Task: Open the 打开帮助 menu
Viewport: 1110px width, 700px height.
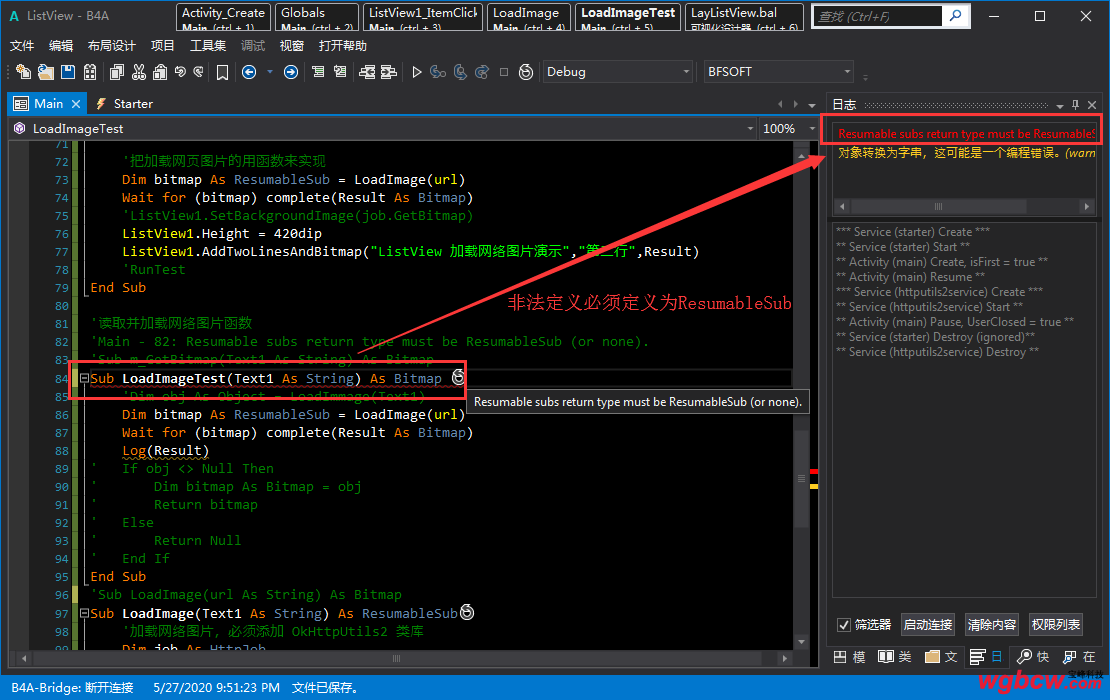Action: point(343,45)
